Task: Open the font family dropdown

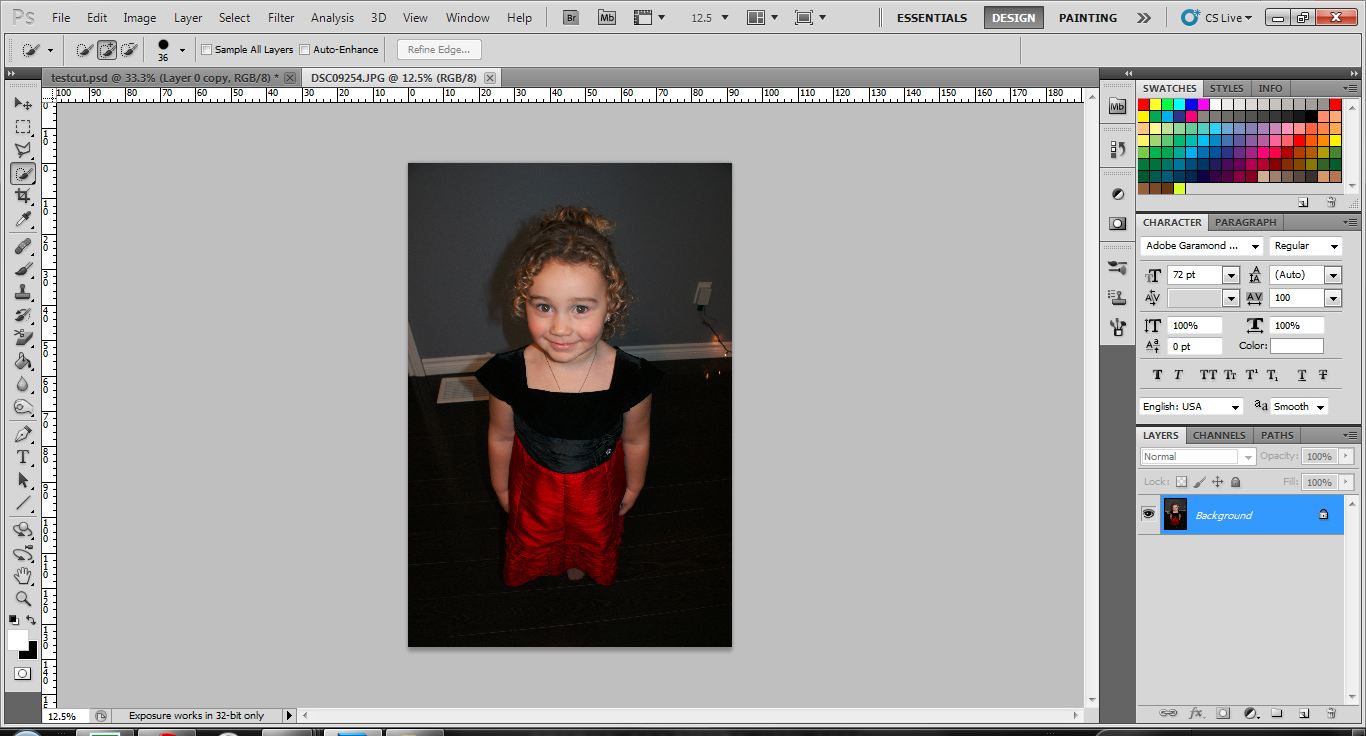Action: (1255, 245)
